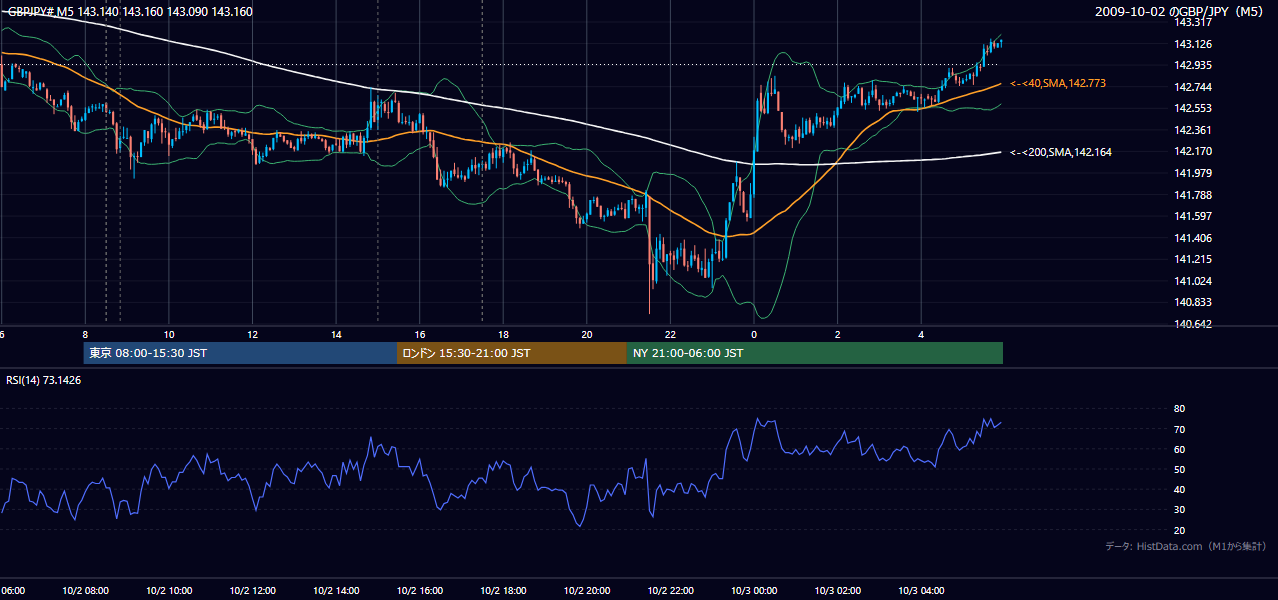Click the RSI scale value 80

pyautogui.click(x=1179, y=409)
